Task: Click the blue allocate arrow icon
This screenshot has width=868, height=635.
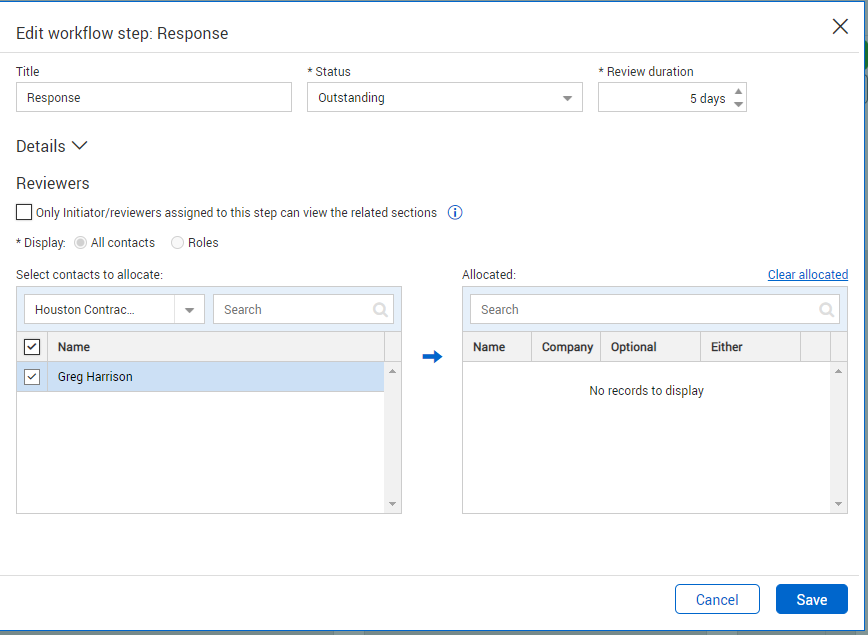Action: (432, 357)
